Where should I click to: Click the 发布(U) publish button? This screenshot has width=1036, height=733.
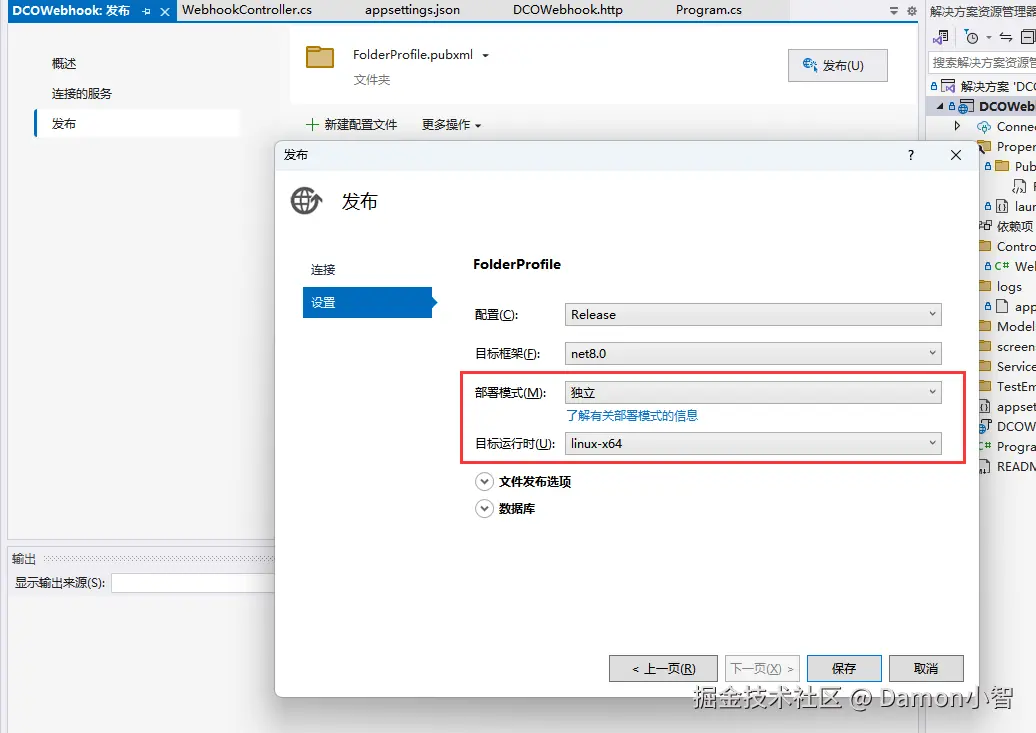[838, 65]
